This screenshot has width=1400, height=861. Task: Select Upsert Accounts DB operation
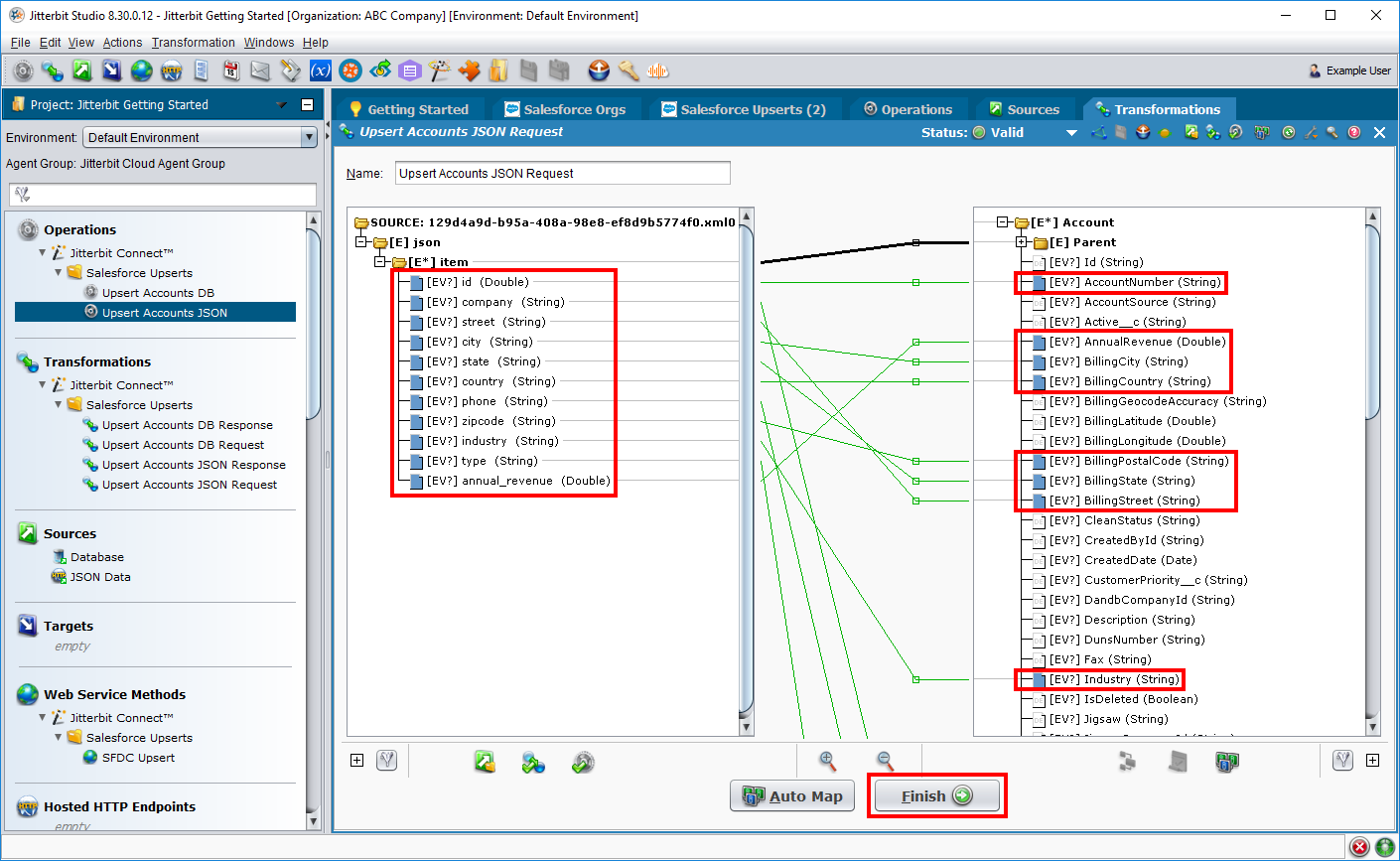point(158,293)
